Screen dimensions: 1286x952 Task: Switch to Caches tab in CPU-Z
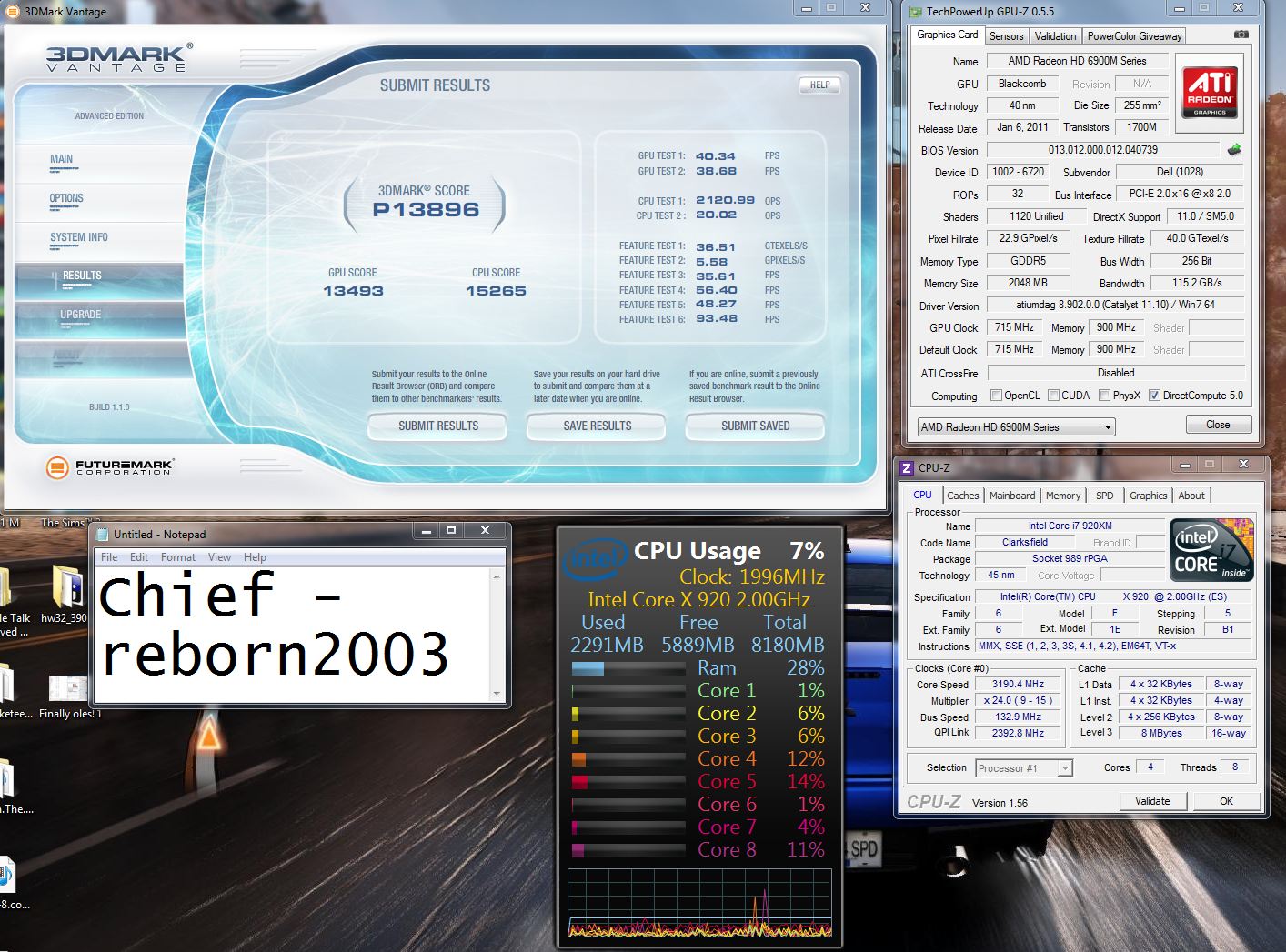tap(962, 496)
